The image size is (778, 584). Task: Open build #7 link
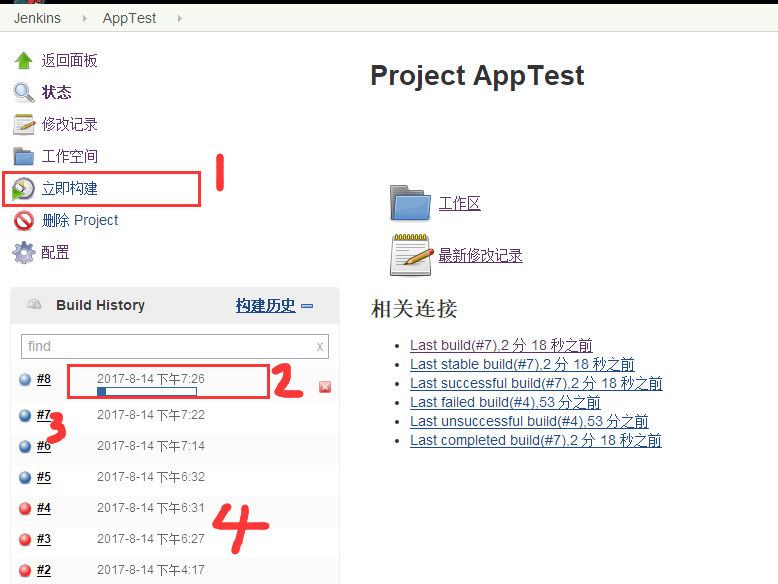pos(44,415)
